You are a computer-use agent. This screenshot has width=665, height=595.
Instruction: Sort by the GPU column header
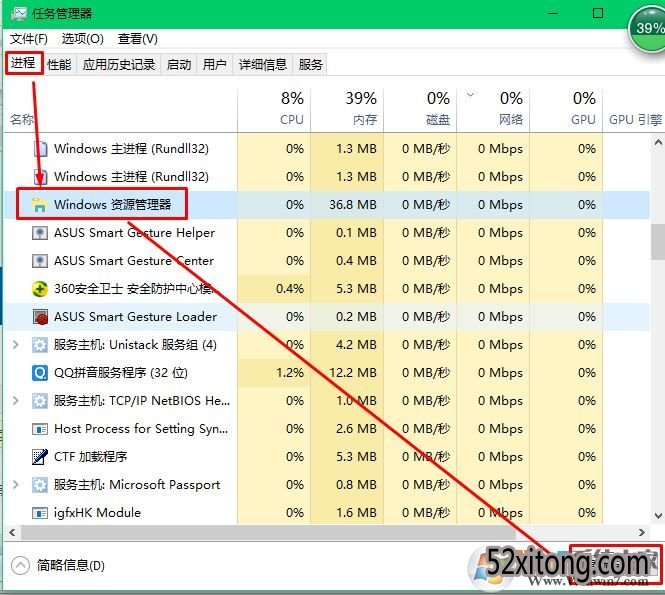(566, 110)
